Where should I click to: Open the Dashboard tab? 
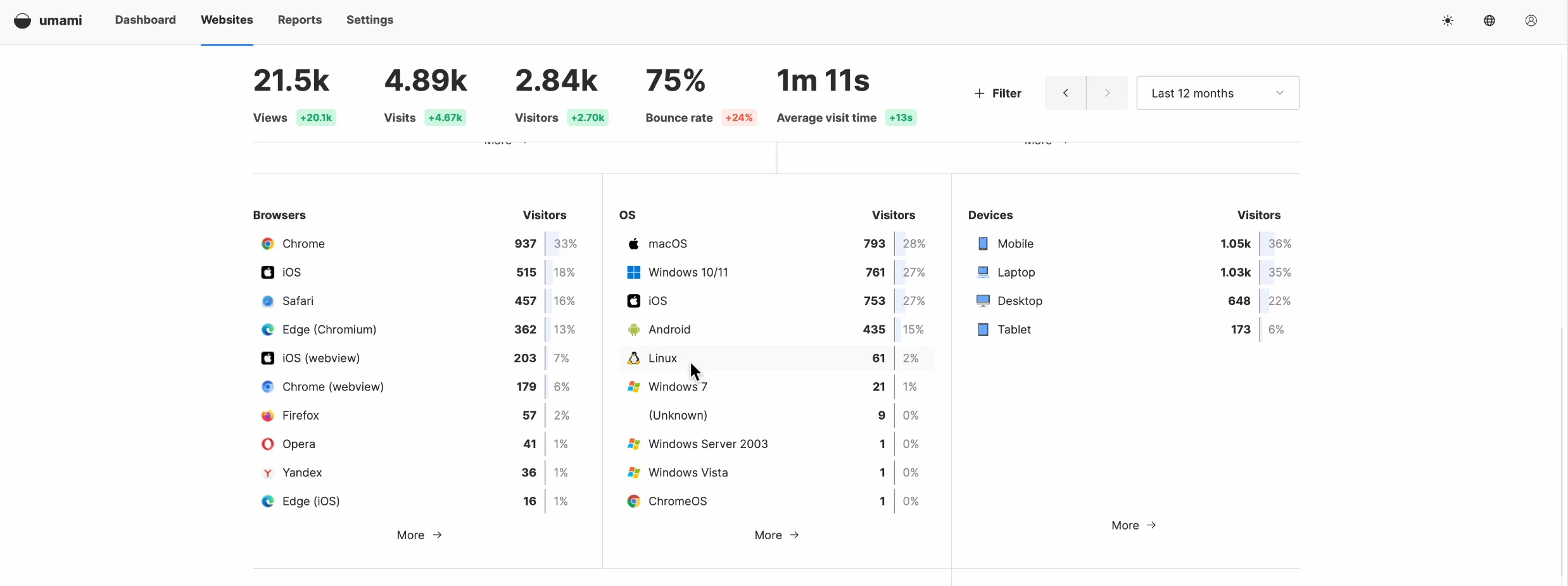click(x=145, y=20)
